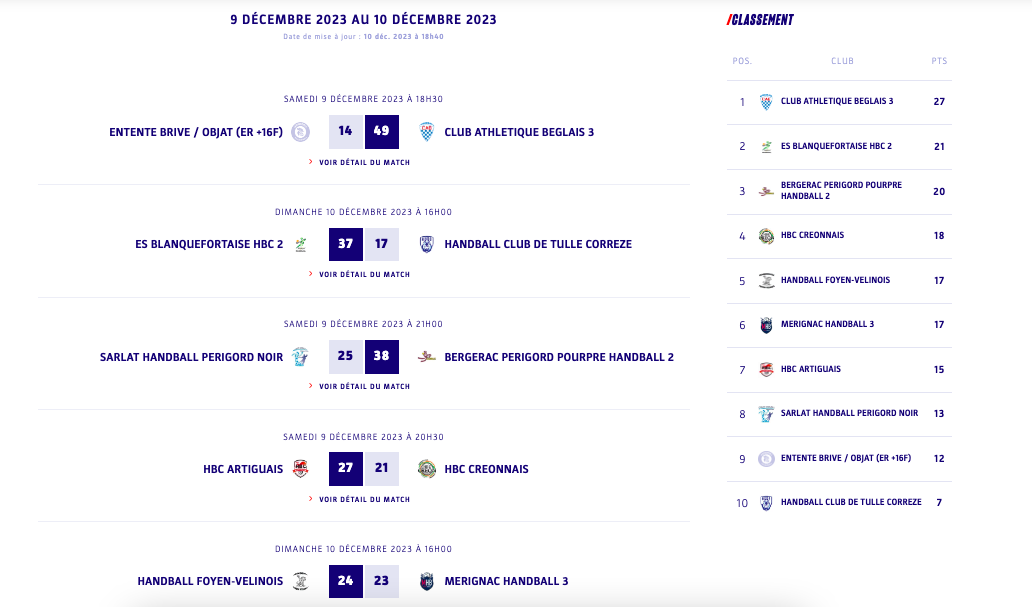The height and width of the screenshot is (607, 1032).
Task: Click the 14–49 score box
Action: (x=364, y=131)
